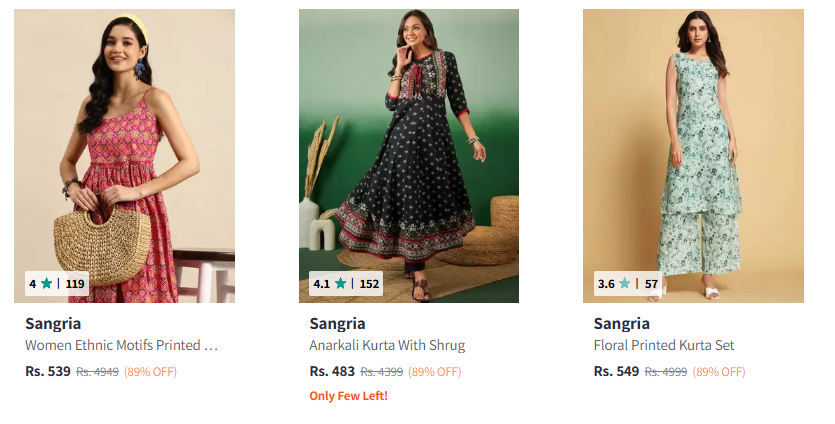Image resolution: width=835 pixels, height=424 pixels.
Task: Click Sangria brand name under floral kurta set
Action: click(621, 323)
